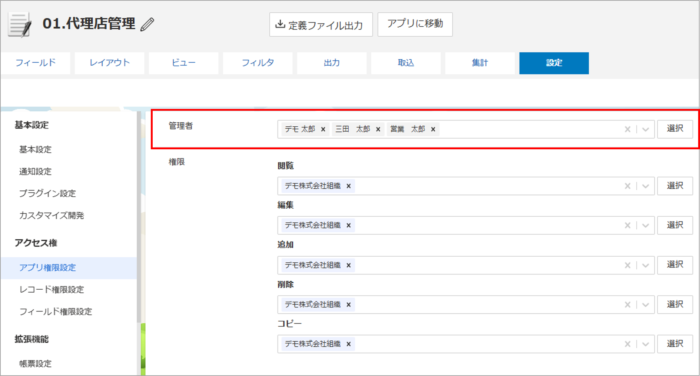Image resolution: width=700 pixels, height=376 pixels.
Task: Click 選択 button for 削除
Action: pos(675,304)
